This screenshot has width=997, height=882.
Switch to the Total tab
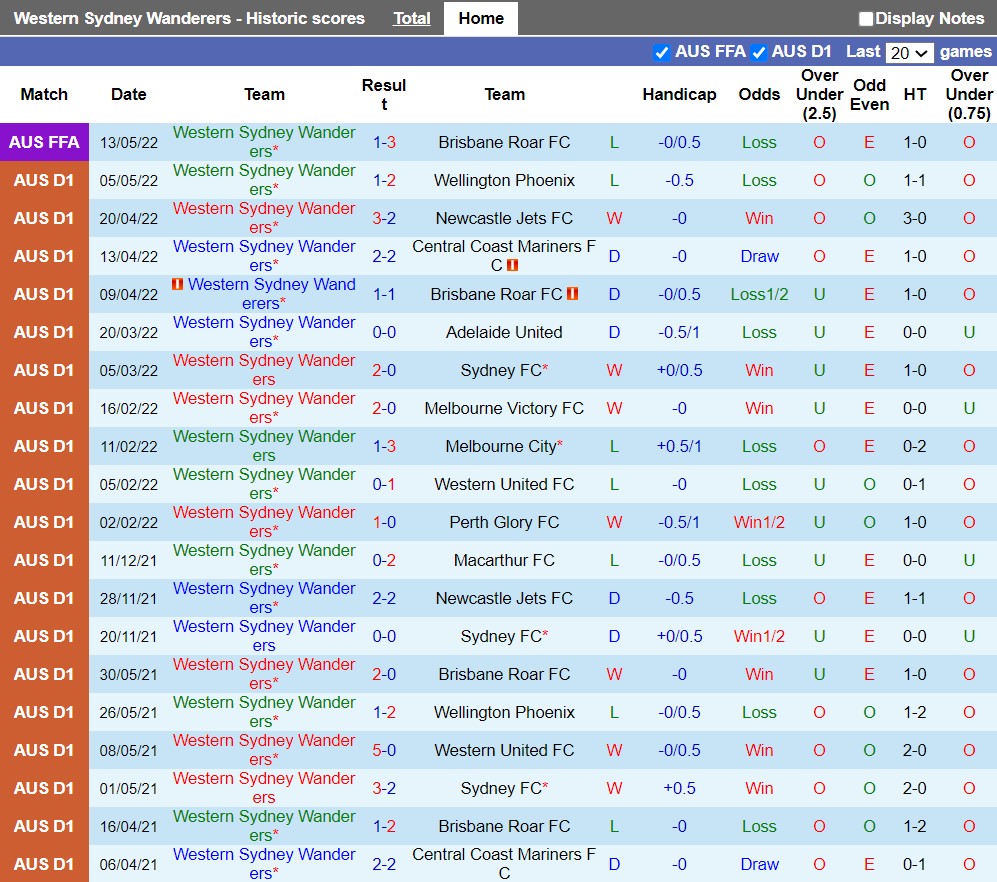click(412, 18)
